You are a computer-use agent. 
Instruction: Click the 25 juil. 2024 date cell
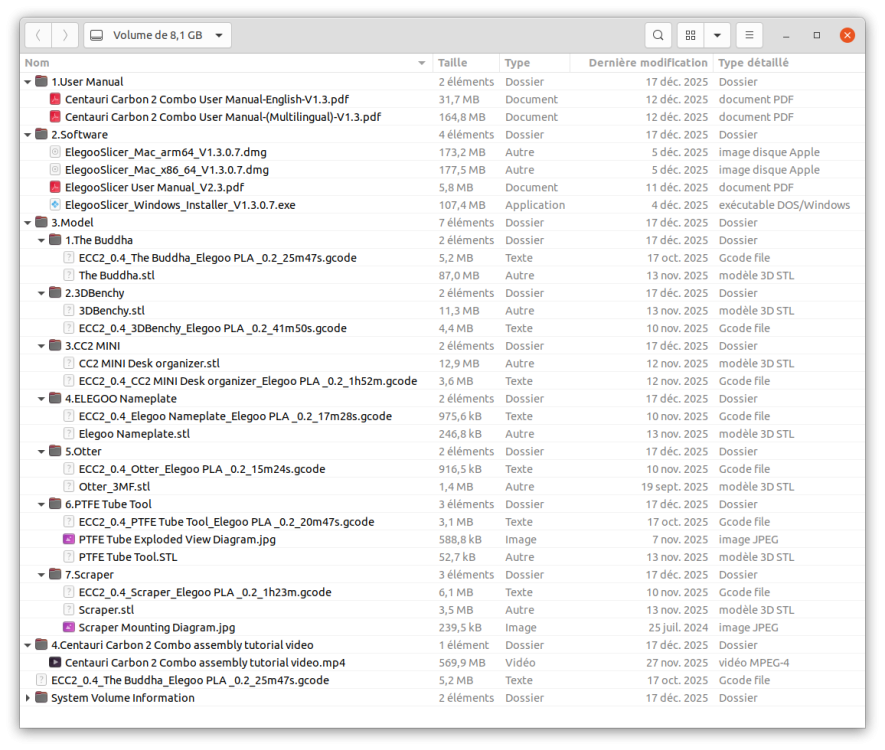(x=678, y=627)
